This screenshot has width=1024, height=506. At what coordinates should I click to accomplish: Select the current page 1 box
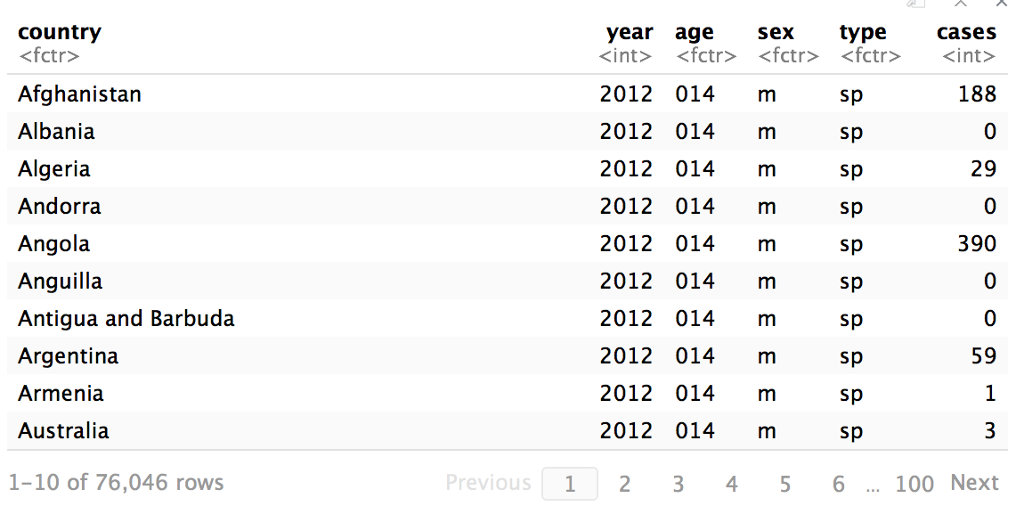[x=569, y=484]
